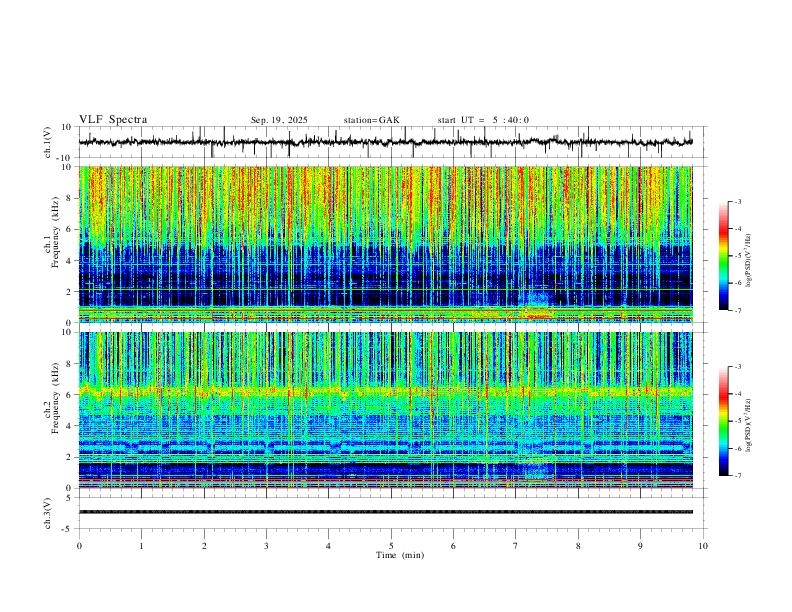The image size is (792, 612).
Task: Click the time axis tick label '0'
Action: (79, 546)
